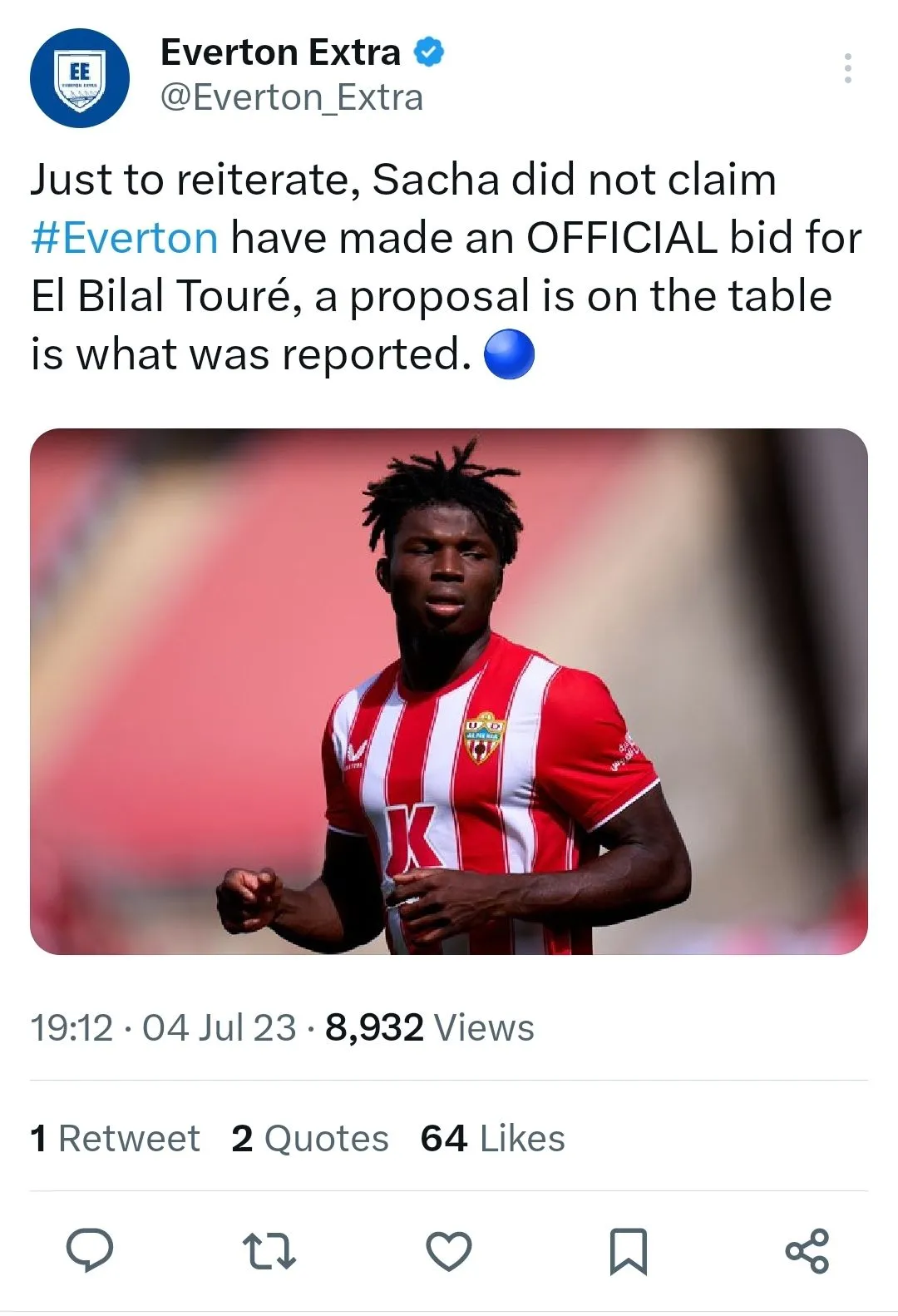
Task: Tap the reply speech bubble icon
Action: [x=90, y=1250]
